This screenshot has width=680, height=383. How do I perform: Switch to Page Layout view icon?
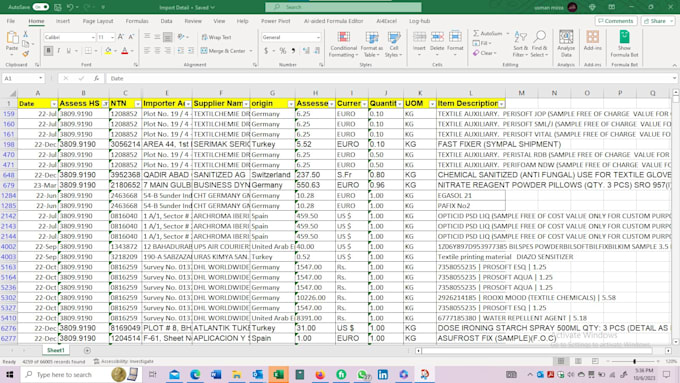[578, 361]
